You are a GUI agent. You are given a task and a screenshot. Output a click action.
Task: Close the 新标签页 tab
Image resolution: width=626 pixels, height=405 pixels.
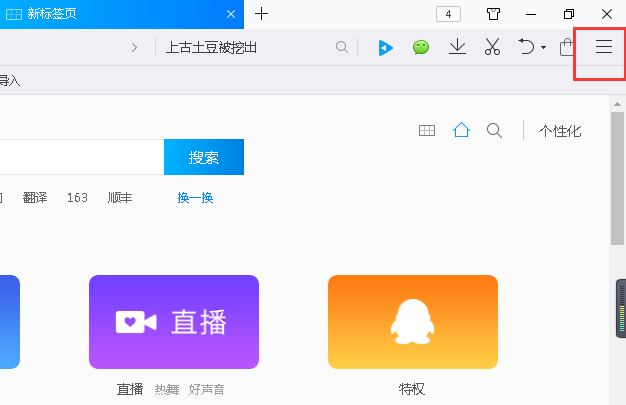coord(231,14)
